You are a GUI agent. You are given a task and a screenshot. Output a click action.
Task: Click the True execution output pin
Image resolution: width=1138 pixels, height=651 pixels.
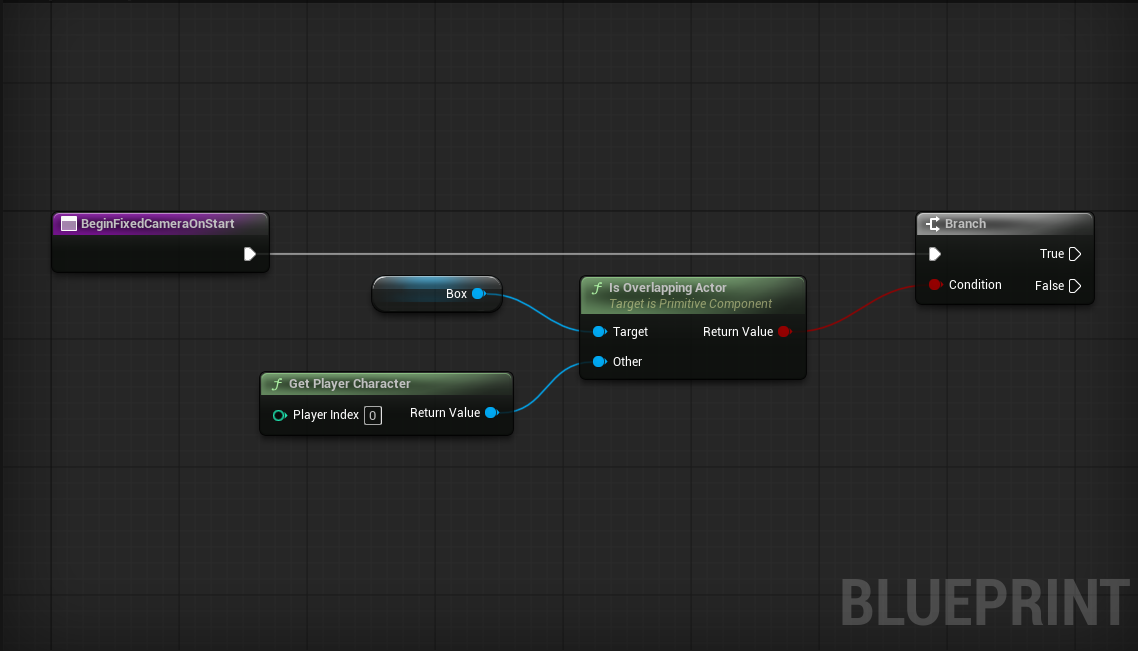(x=1075, y=254)
